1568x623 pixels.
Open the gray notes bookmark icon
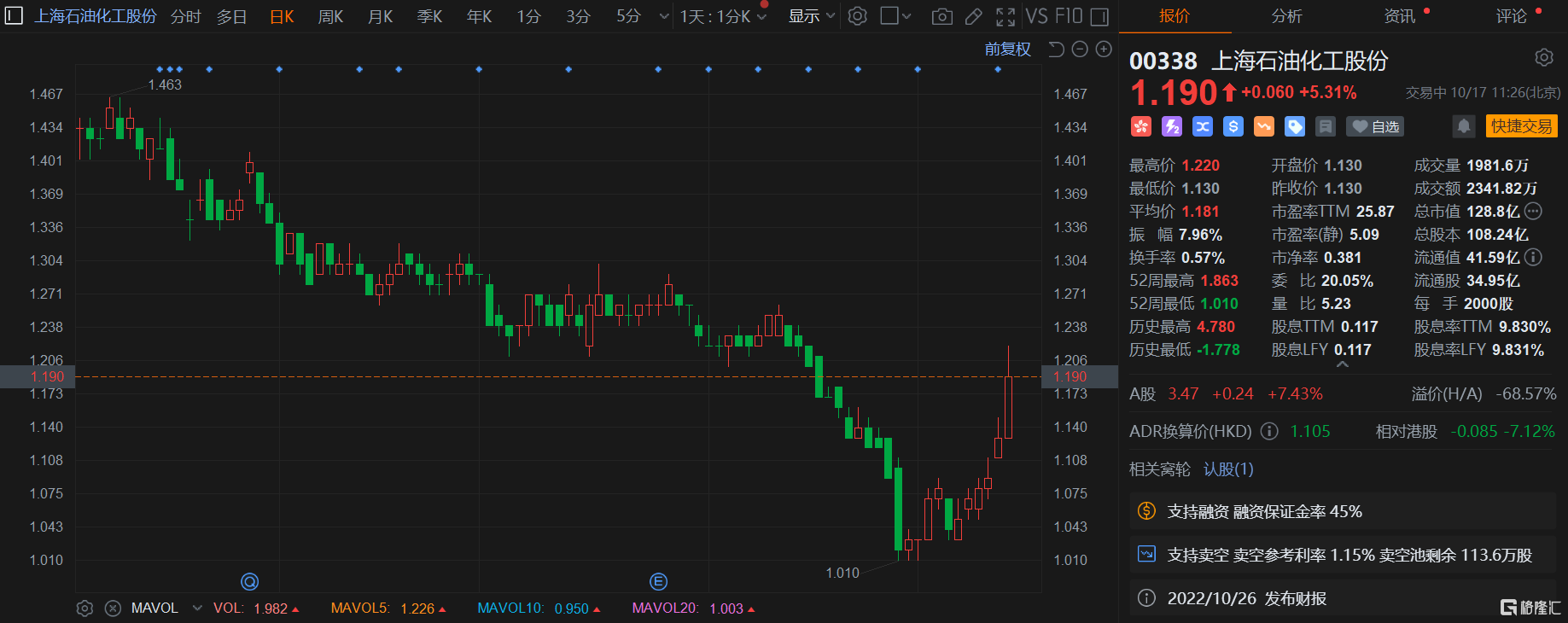pyautogui.click(x=1326, y=127)
